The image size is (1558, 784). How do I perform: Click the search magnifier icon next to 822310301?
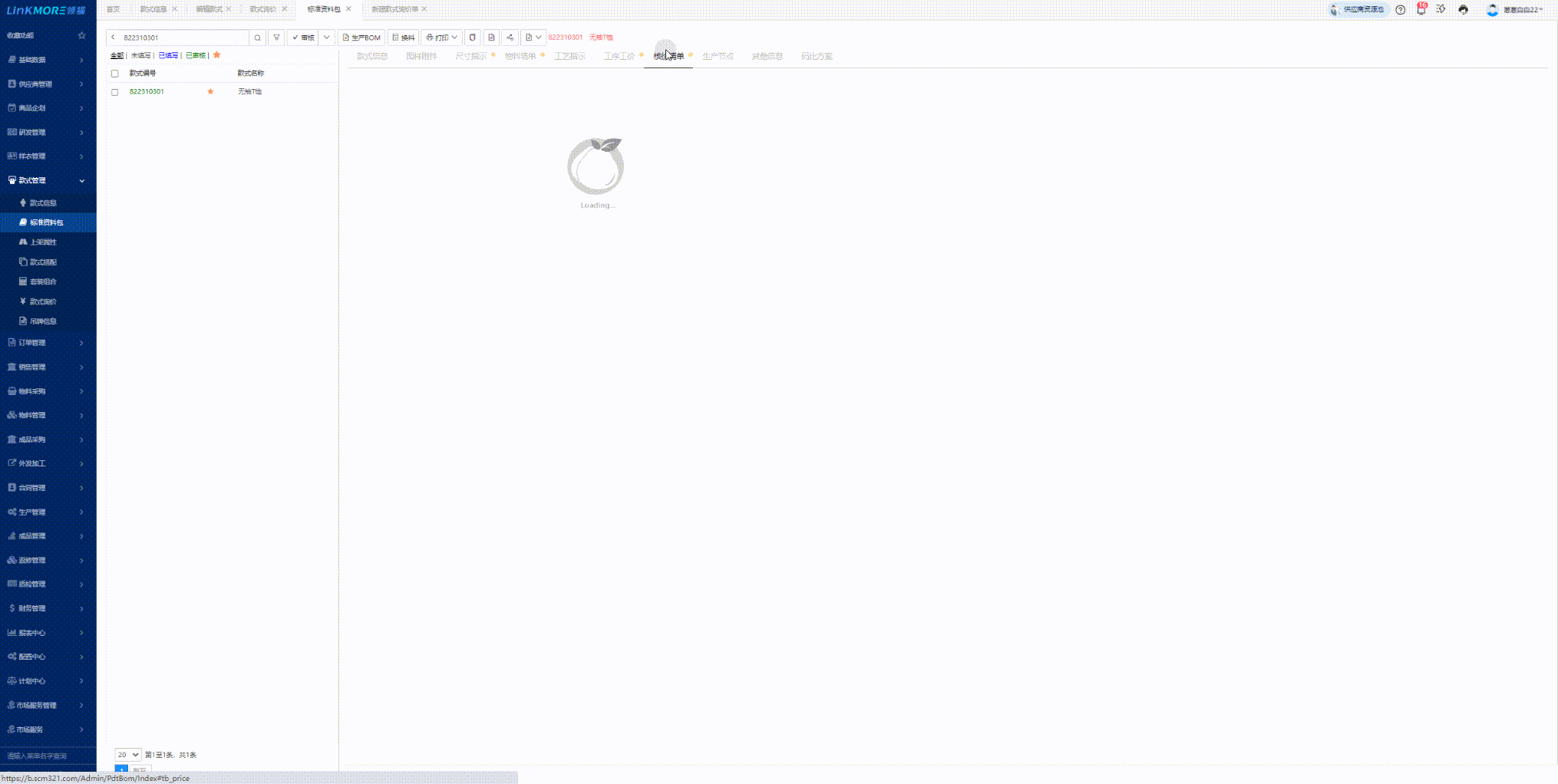tap(258, 38)
